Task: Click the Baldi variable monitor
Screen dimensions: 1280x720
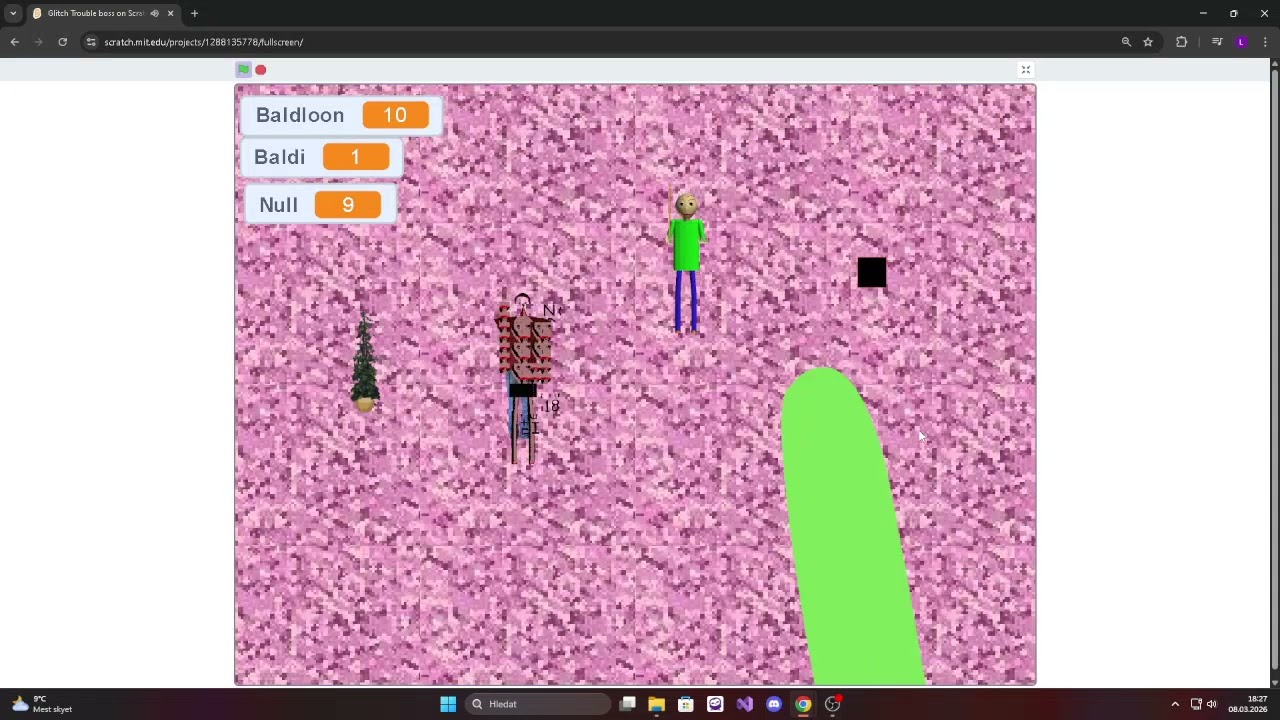Action: pos(321,157)
